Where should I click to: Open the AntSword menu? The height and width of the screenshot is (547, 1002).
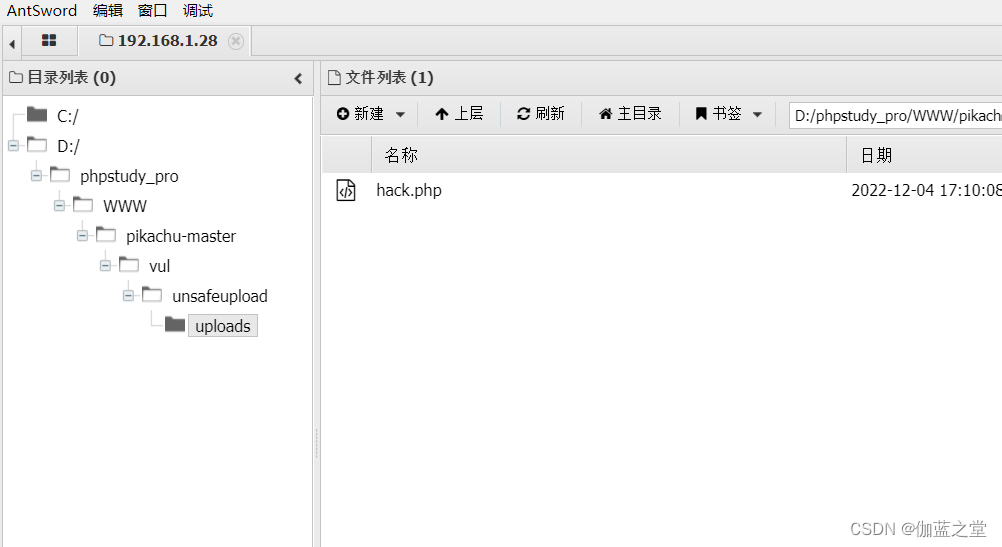click(42, 11)
